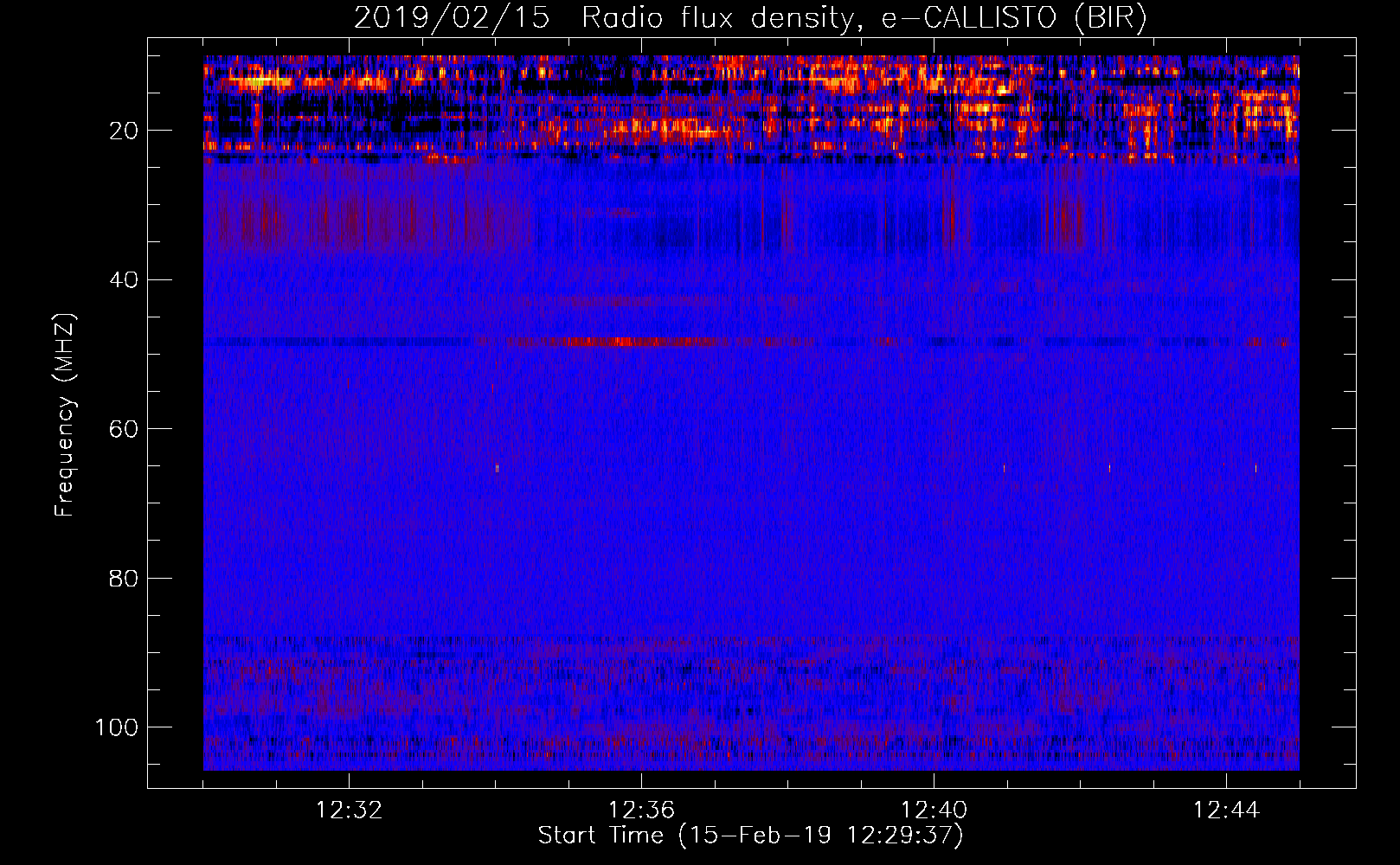
Task: Click the 100 frequency tick label
Action: pos(117,727)
